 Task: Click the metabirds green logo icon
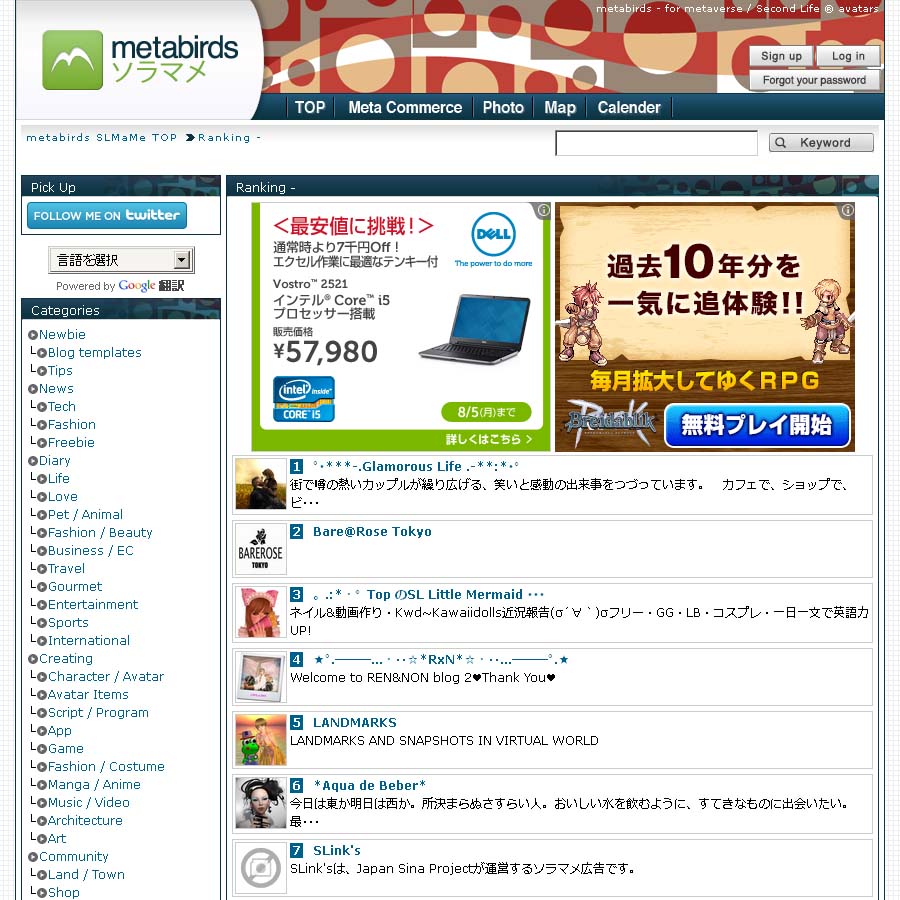(x=72, y=60)
